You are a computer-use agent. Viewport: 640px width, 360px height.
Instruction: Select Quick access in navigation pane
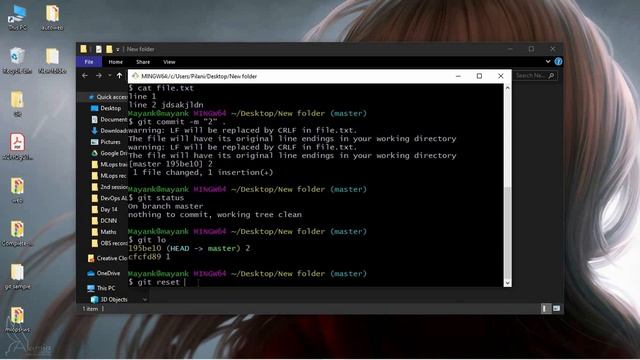pos(108,97)
